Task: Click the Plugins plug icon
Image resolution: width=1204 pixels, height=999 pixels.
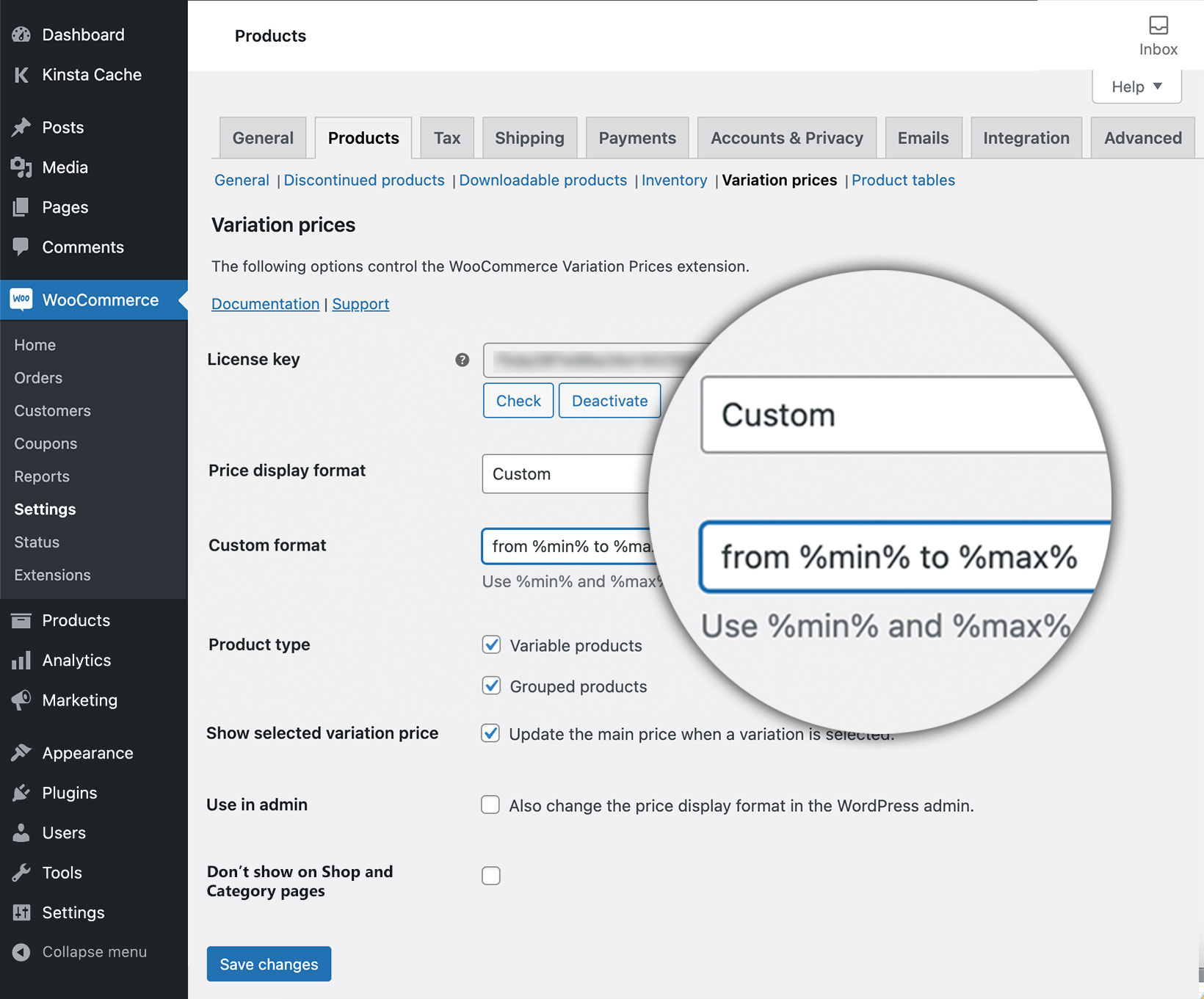Action: tap(21, 793)
